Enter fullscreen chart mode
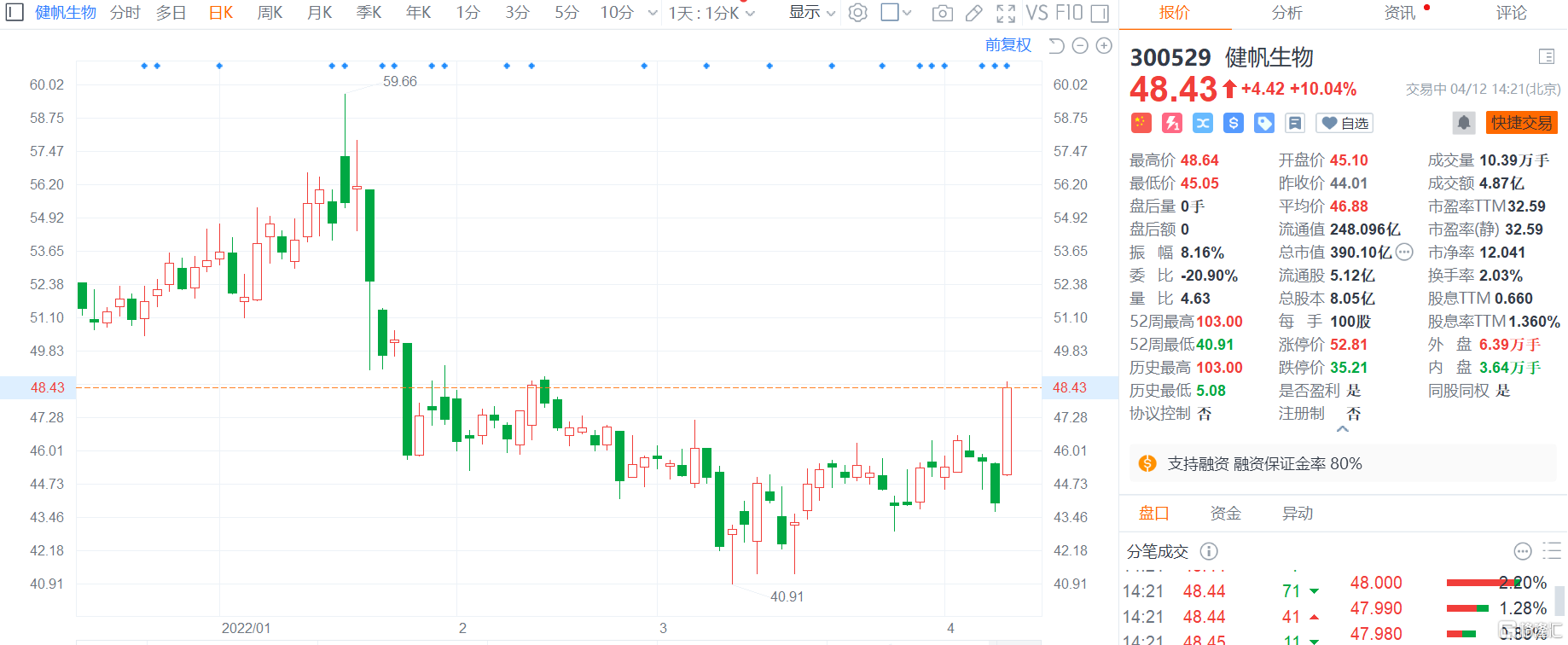The image size is (1568, 645). [1006, 13]
